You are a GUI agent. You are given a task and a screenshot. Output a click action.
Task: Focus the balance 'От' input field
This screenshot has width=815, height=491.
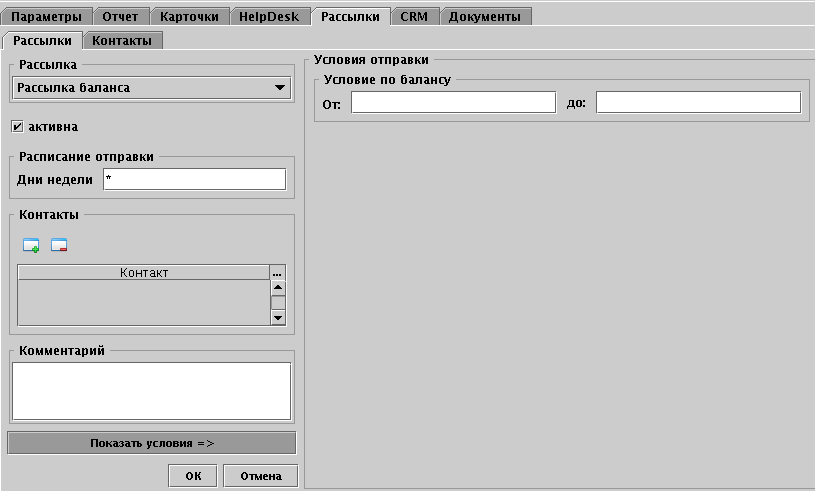coord(453,102)
